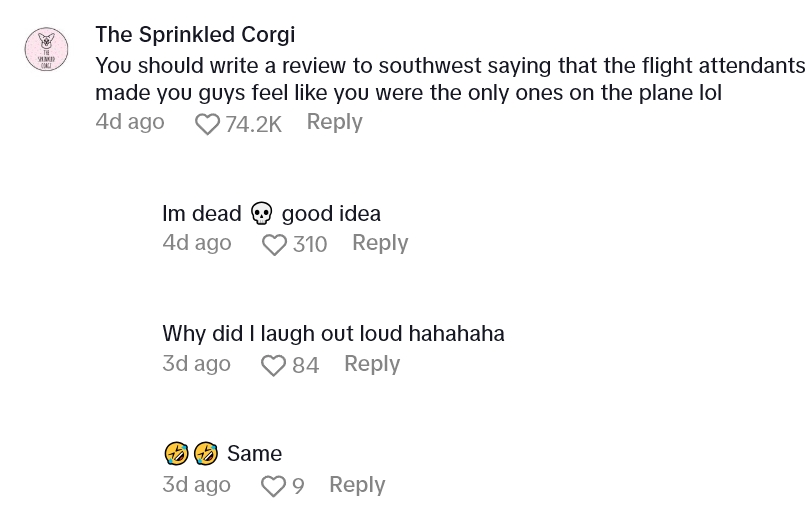Reply to the 'Im dead good idea' comment

pos(380,243)
